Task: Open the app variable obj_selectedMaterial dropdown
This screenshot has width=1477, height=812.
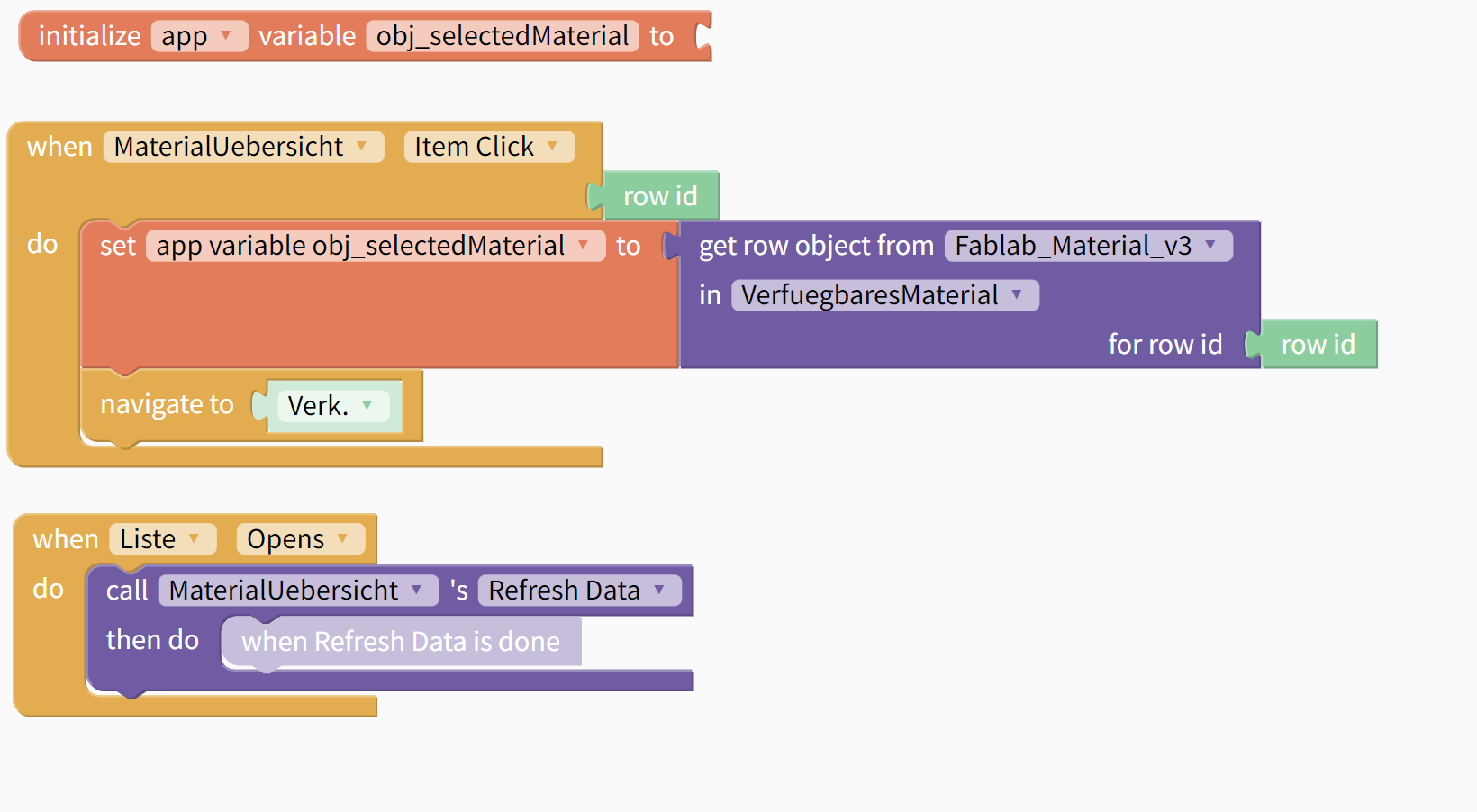Action: click(374, 246)
